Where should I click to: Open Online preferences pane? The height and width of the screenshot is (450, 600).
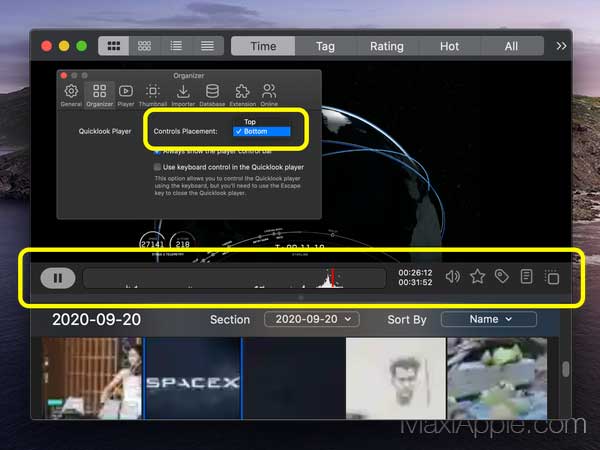pos(269,95)
